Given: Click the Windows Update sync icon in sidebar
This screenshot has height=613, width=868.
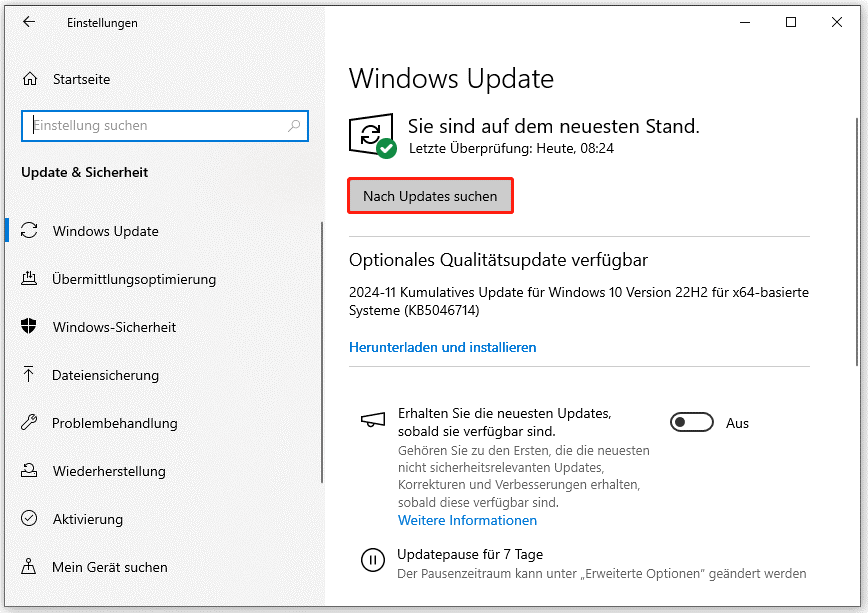Looking at the screenshot, I should point(29,230).
